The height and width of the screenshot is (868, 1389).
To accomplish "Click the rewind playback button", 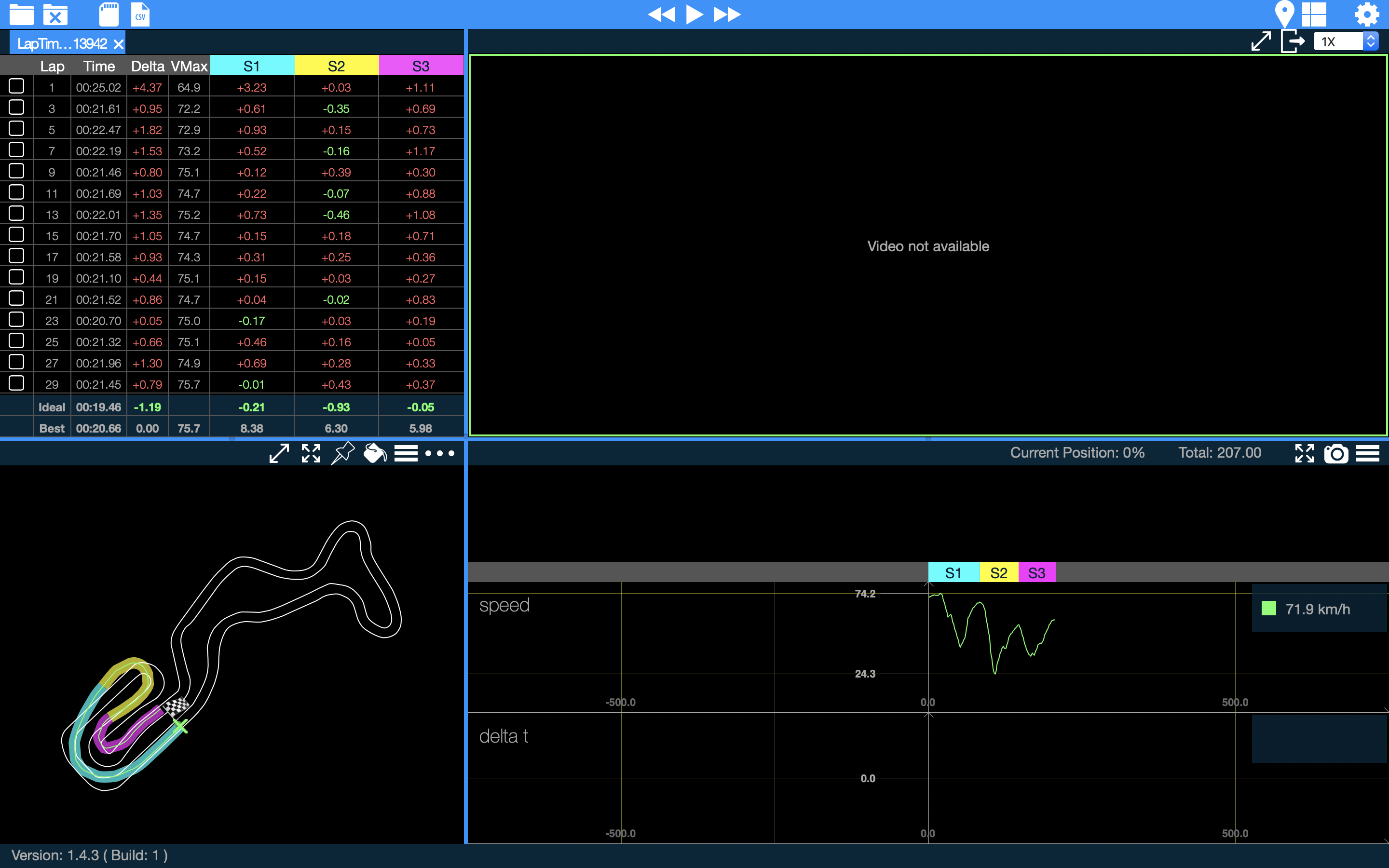I will [661, 14].
